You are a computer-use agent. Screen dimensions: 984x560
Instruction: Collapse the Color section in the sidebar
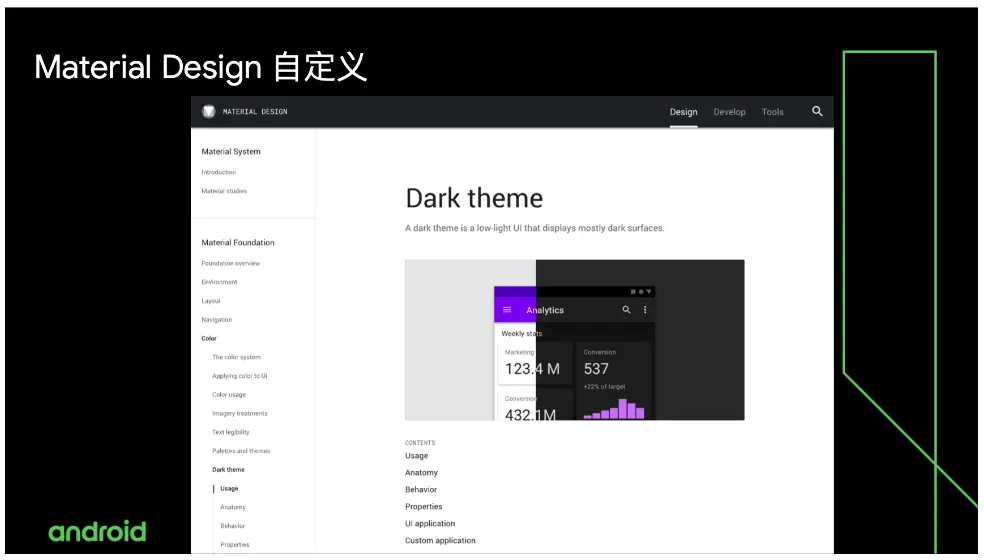point(209,338)
